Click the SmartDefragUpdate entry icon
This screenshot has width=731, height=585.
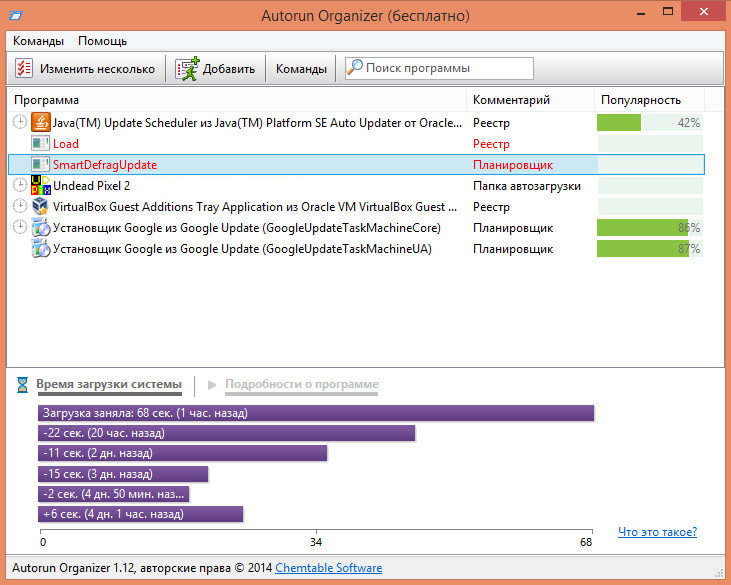click(x=41, y=164)
